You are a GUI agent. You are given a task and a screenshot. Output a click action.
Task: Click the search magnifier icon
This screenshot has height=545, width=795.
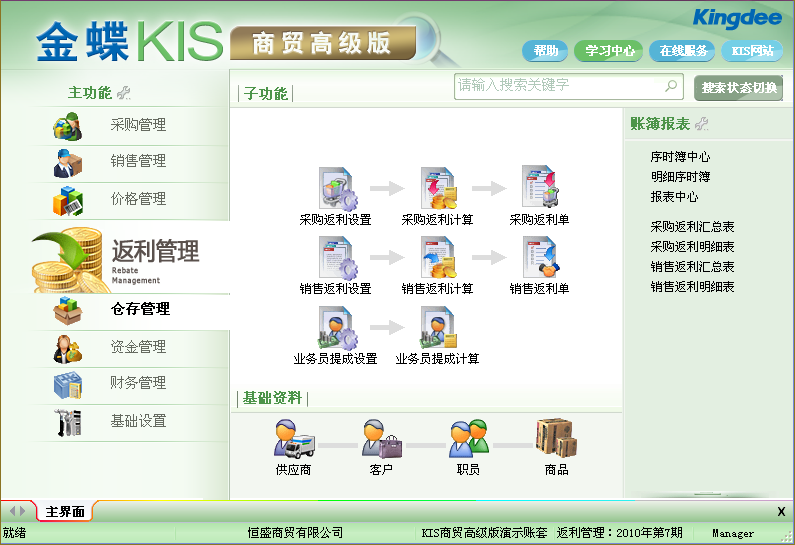pos(672,86)
